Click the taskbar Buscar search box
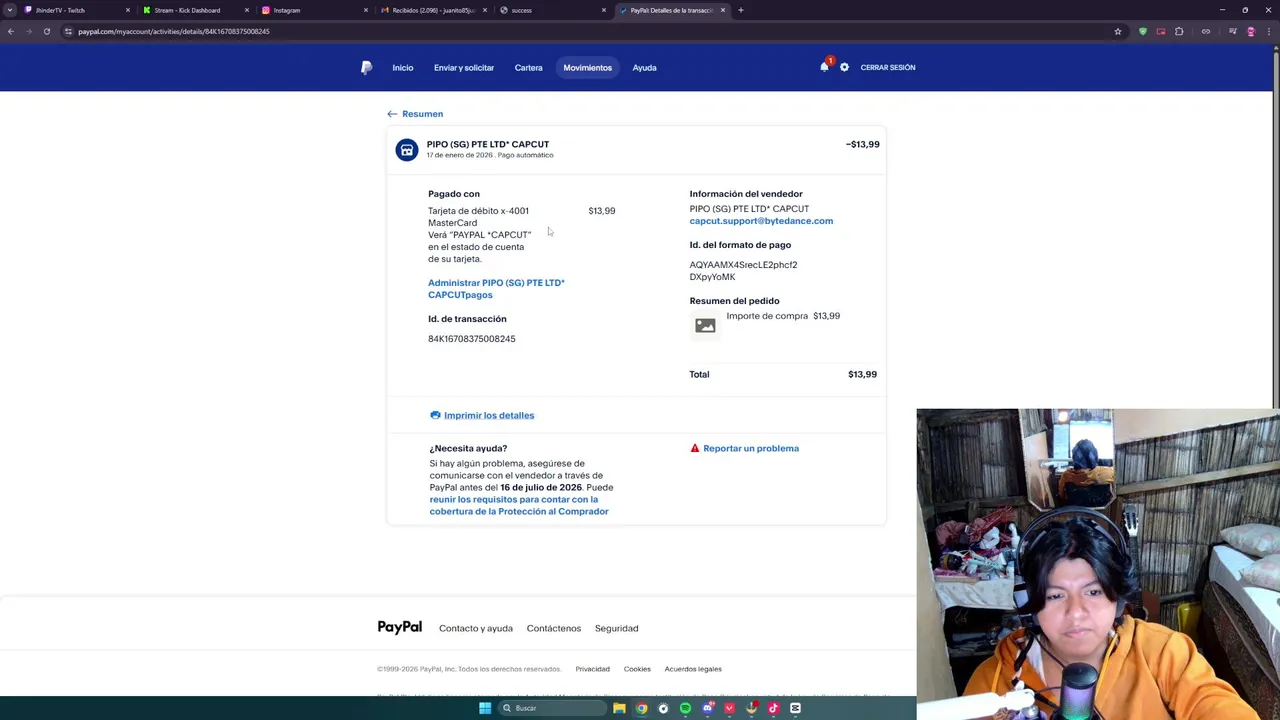The width and height of the screenshot is (1280, 720). pyautogui.click(x=553, y=708)
